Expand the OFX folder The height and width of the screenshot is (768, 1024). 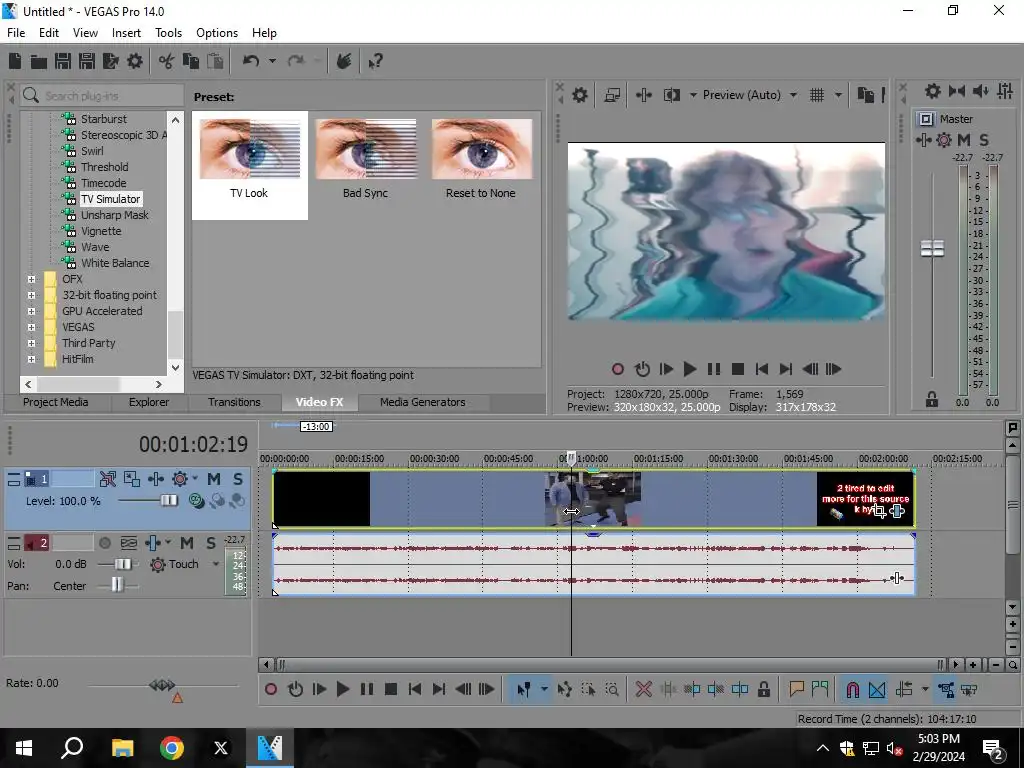tap(31, 279)
